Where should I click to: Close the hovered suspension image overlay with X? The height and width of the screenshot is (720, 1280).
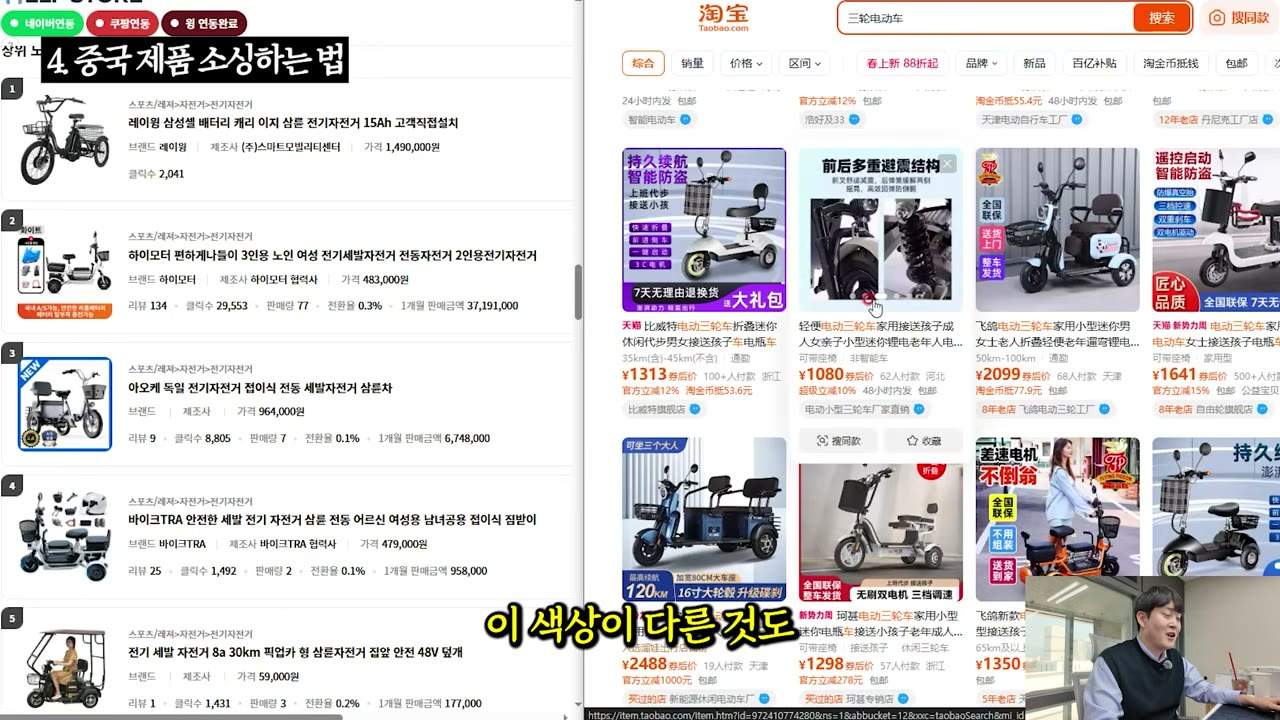(947, 164)
